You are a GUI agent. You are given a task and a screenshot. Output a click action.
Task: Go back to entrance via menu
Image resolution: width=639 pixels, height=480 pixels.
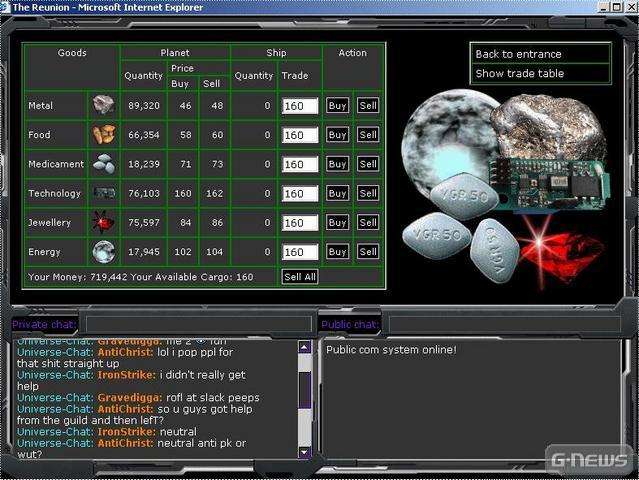540,54
